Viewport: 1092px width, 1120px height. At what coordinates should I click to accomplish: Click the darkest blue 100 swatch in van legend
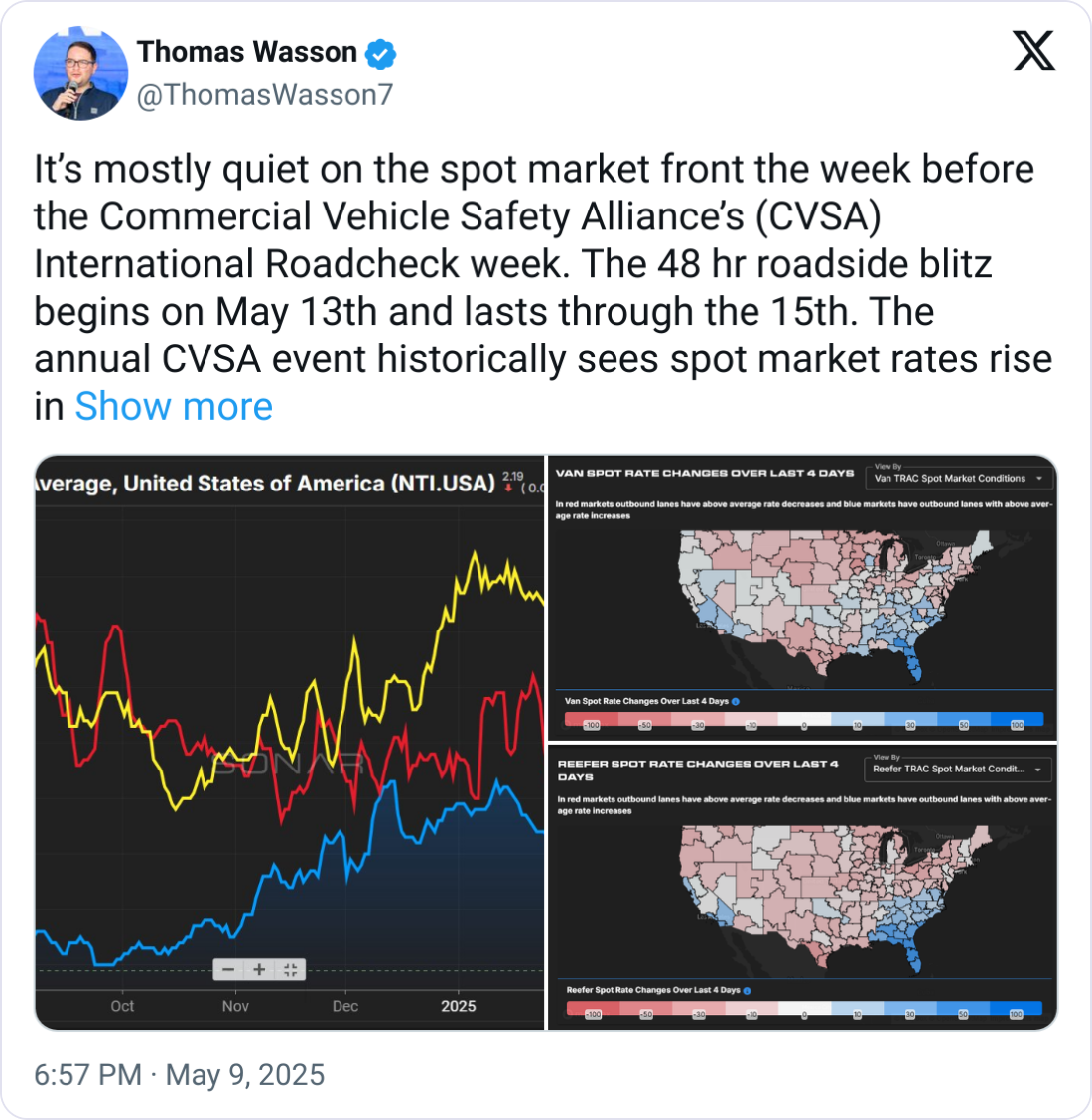(x=1018, y=720)
